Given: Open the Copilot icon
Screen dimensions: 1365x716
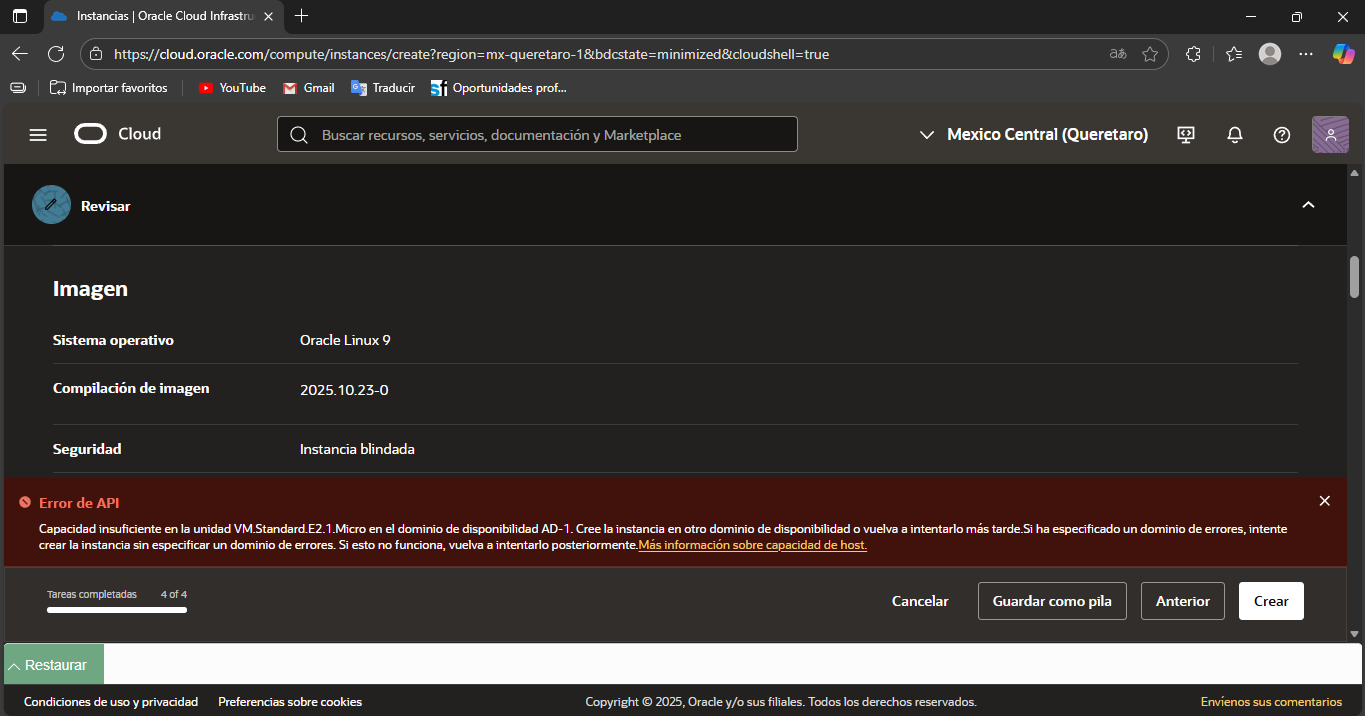Looking at the screenshot, I should coord(1343,54).
